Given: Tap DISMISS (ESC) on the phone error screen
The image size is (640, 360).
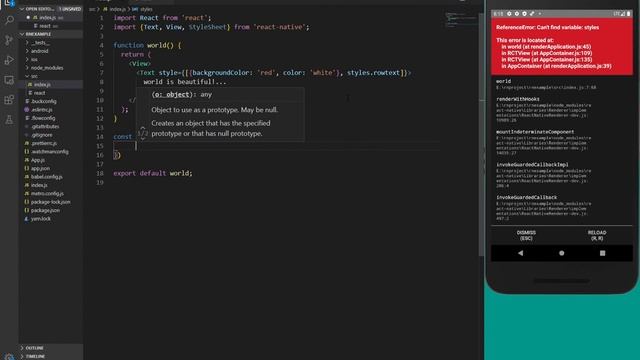Looking at the screenshot, I should [x=526, y=235].
